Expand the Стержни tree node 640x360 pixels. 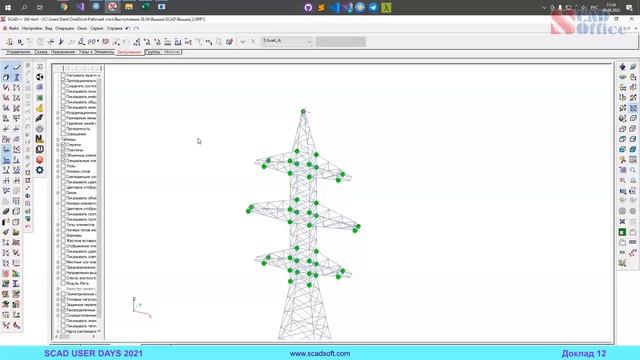pos(58,144)
